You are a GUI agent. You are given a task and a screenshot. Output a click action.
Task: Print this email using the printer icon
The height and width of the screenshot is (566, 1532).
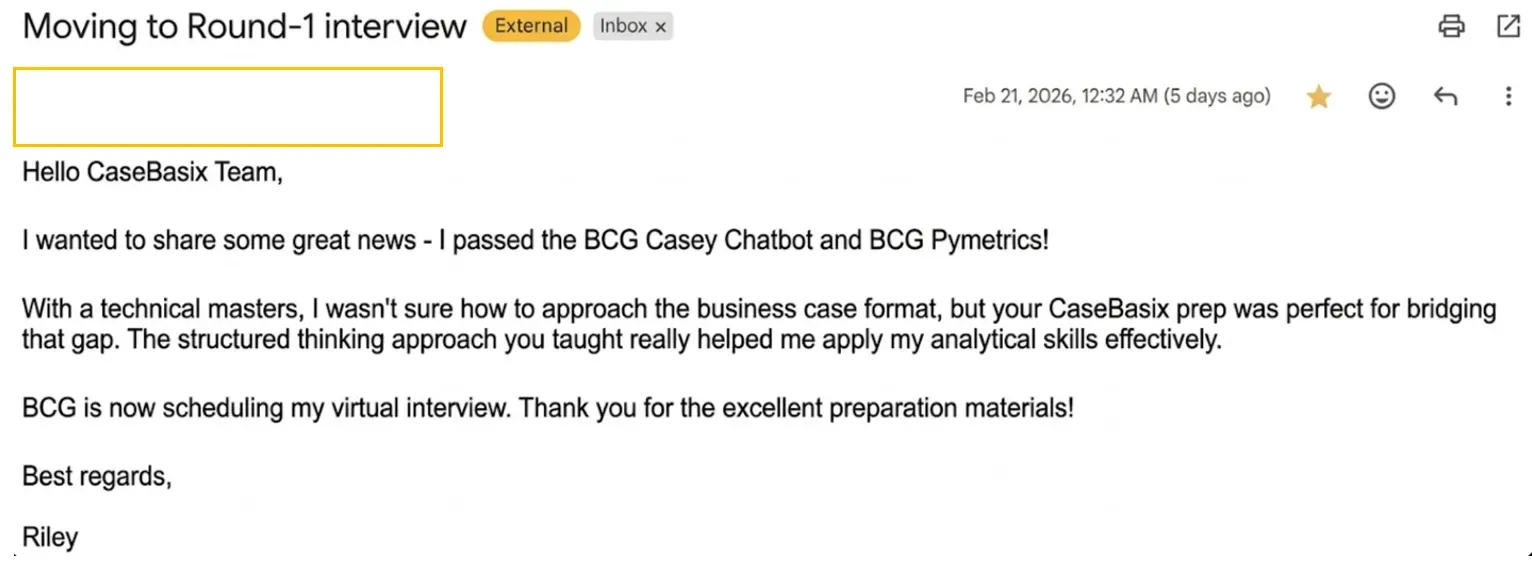coord(1451,27)
